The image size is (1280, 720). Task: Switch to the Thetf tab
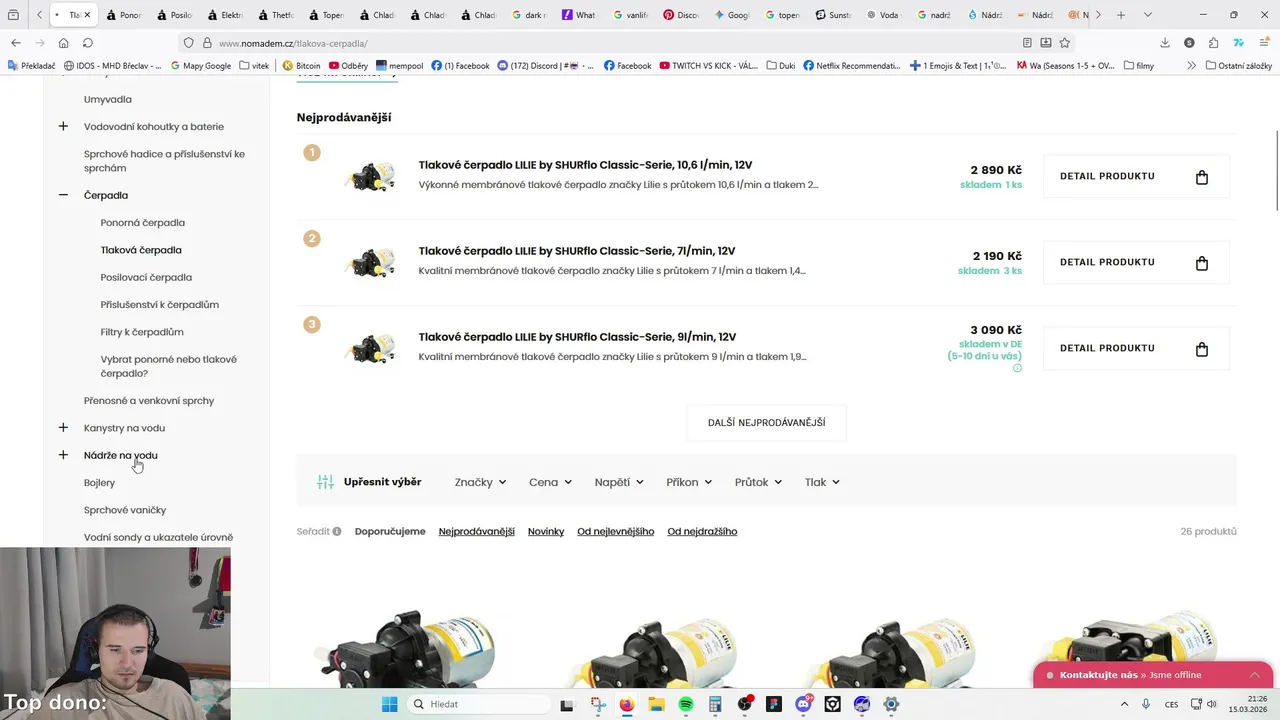[x=276, y=15]
